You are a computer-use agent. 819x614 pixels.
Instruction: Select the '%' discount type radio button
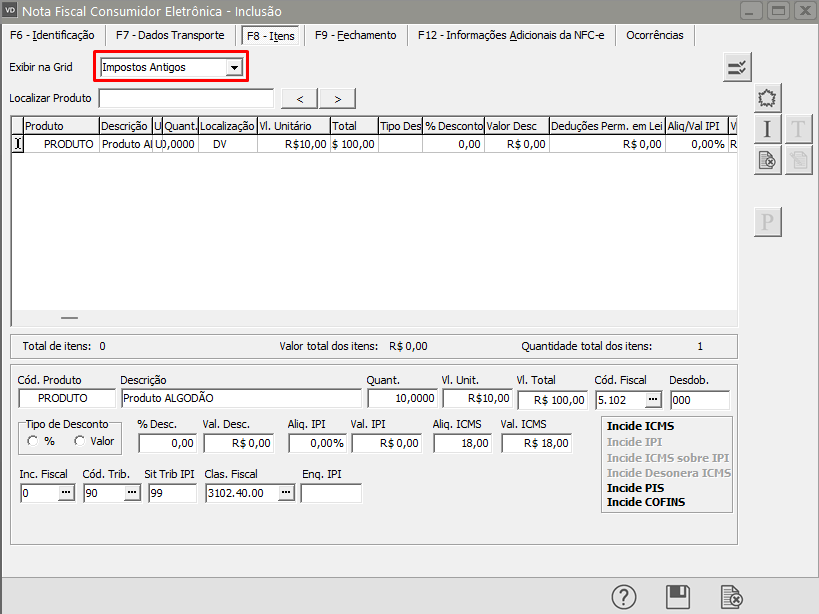point(33,441)
